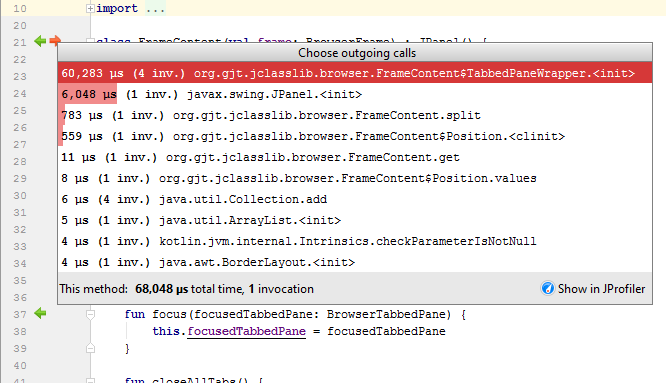The image size is (666, 383).
Task: Click the total time summary text in footer
Action: 186,289
